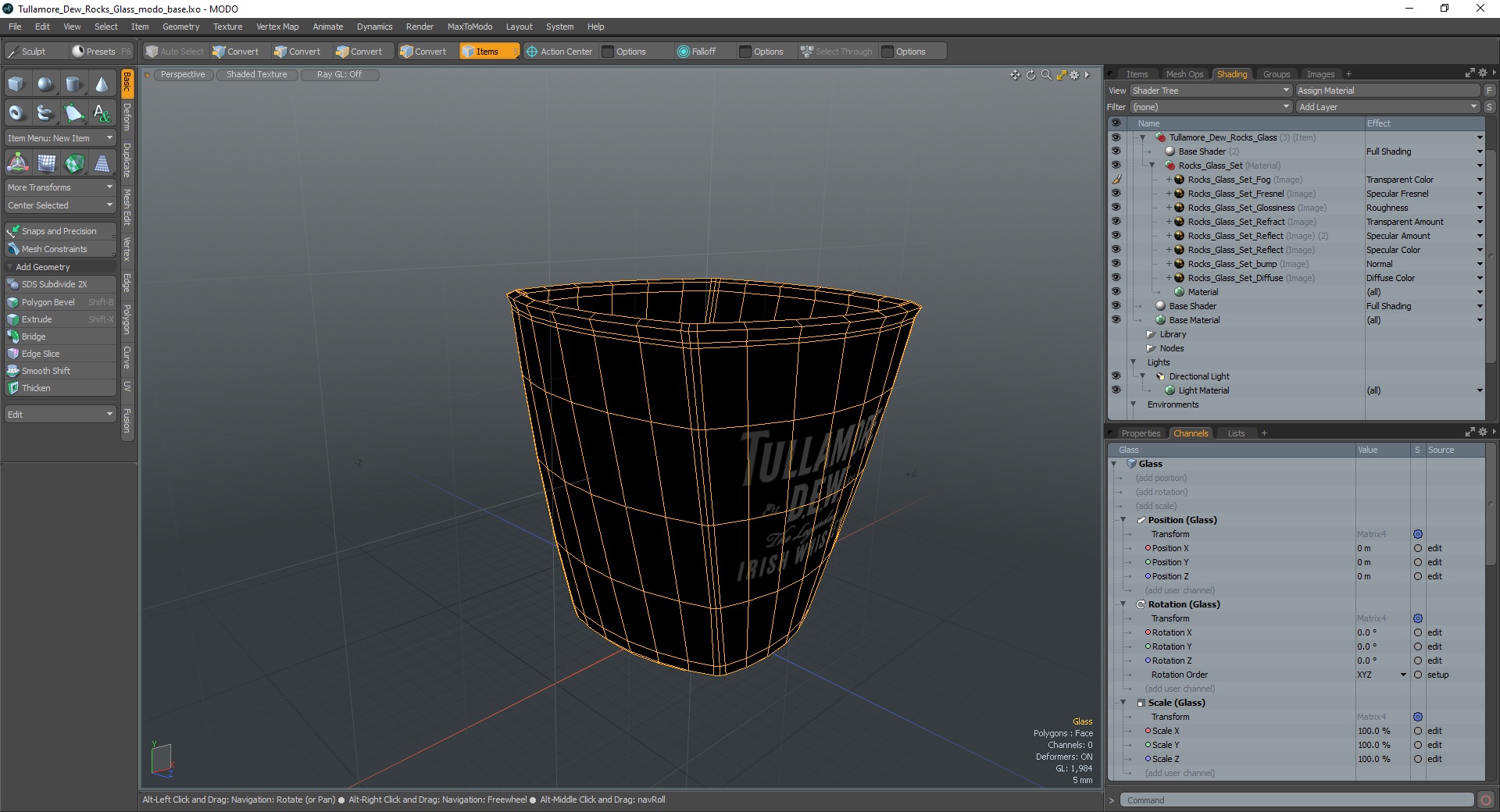Switch to the Deform vertical tab

(x=127, y=117)
